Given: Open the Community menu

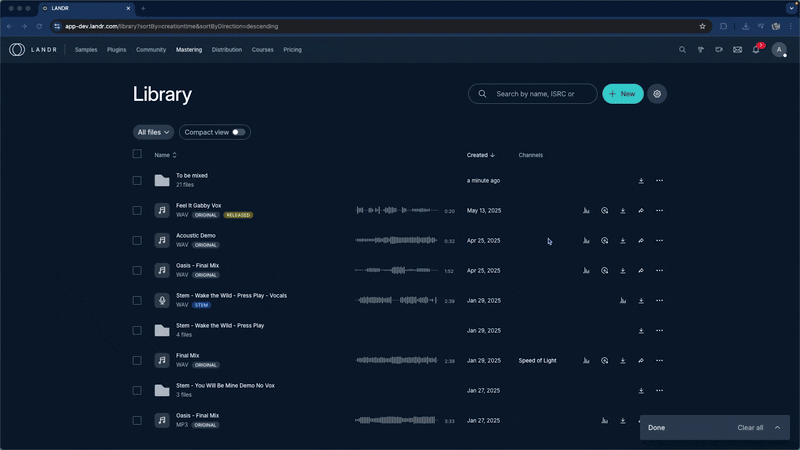Looking at the screenshot, I should point(151,49).
